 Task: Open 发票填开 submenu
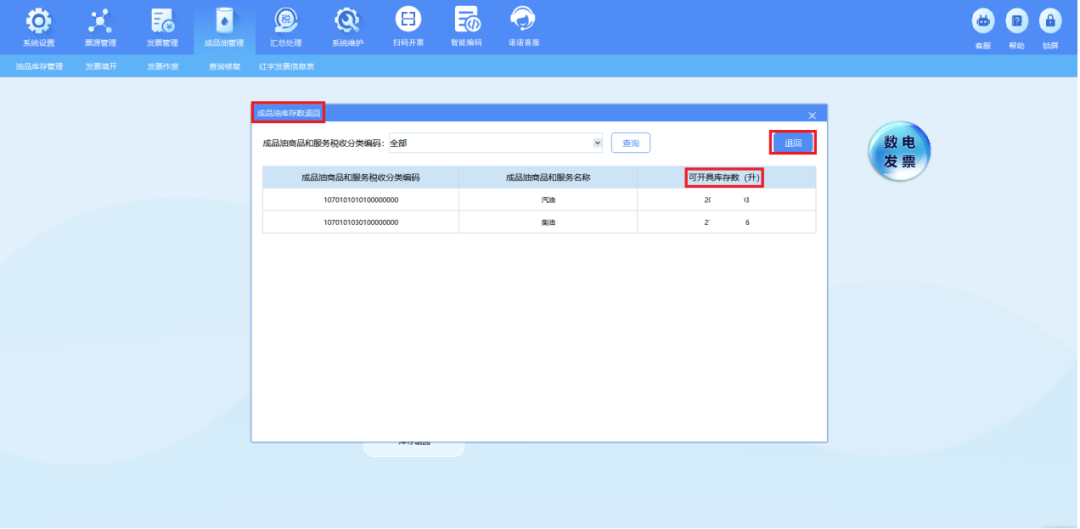point(101,67)
